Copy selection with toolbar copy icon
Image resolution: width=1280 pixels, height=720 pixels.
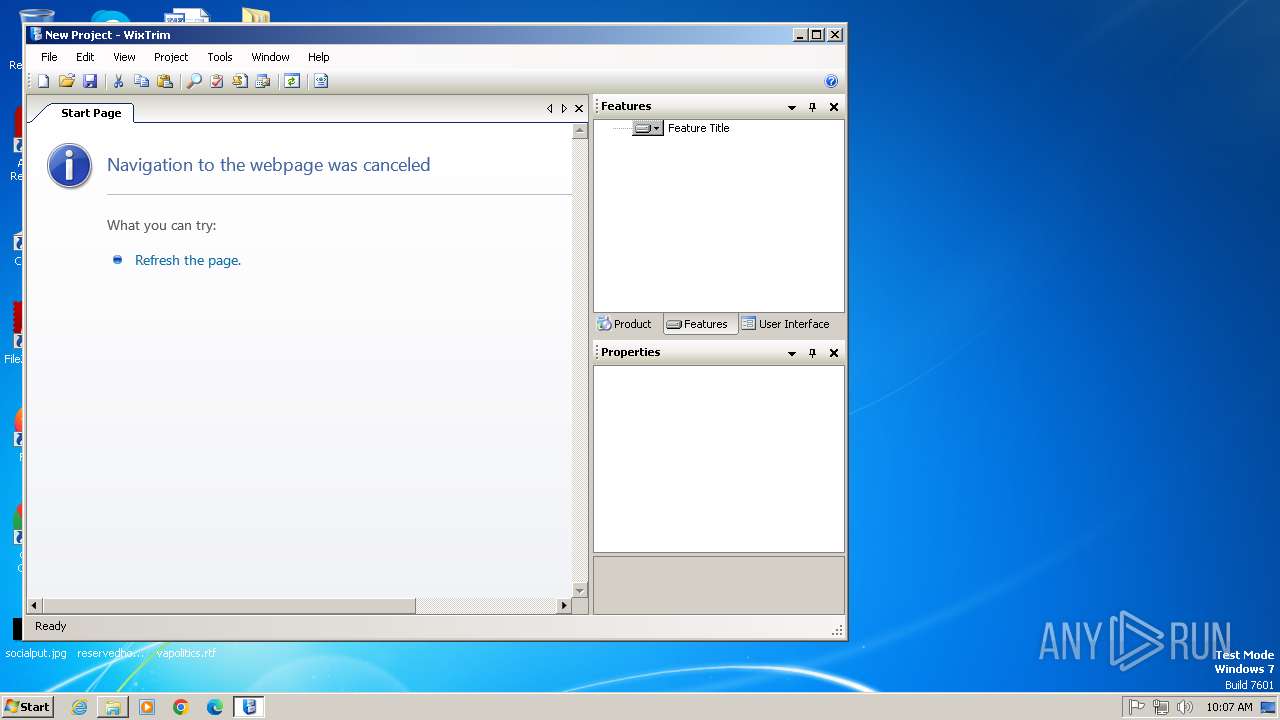click(x=141, y=81)
